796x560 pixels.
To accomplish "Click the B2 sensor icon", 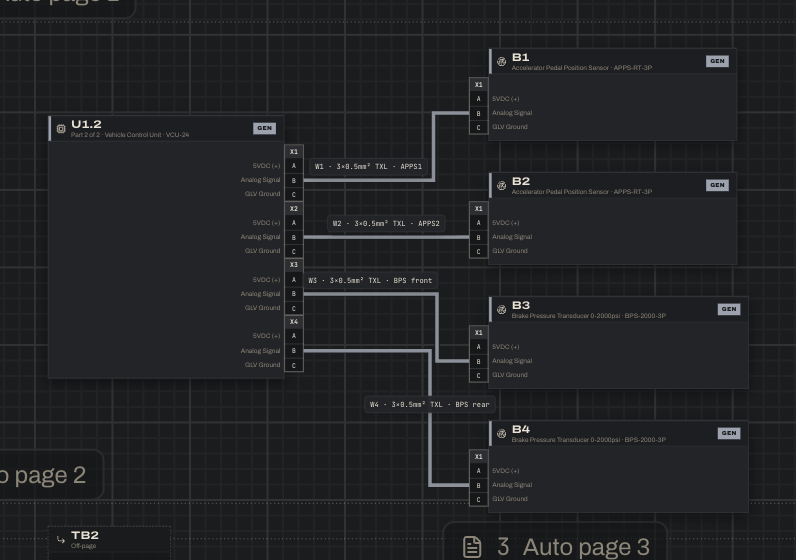I will click(x=502, y=185).
